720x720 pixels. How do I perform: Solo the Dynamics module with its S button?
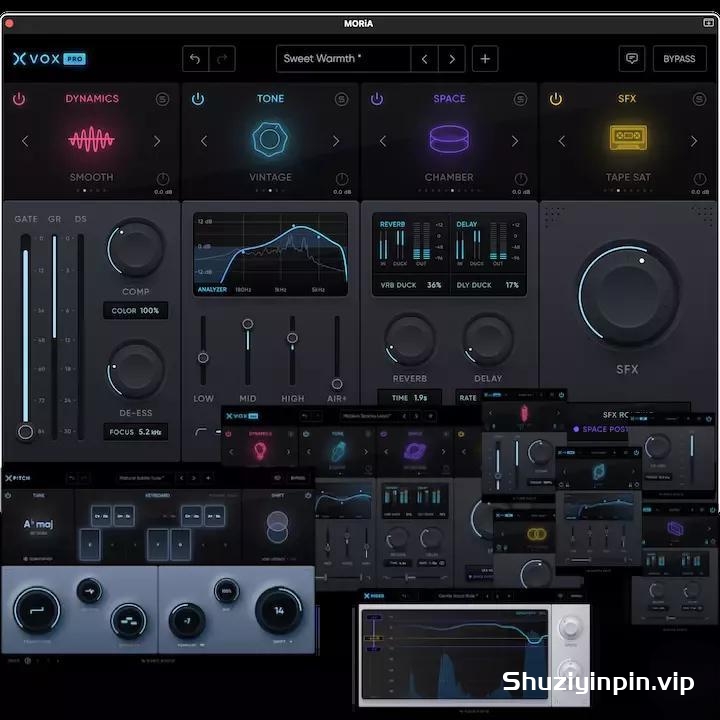click(x=162, y=99)
